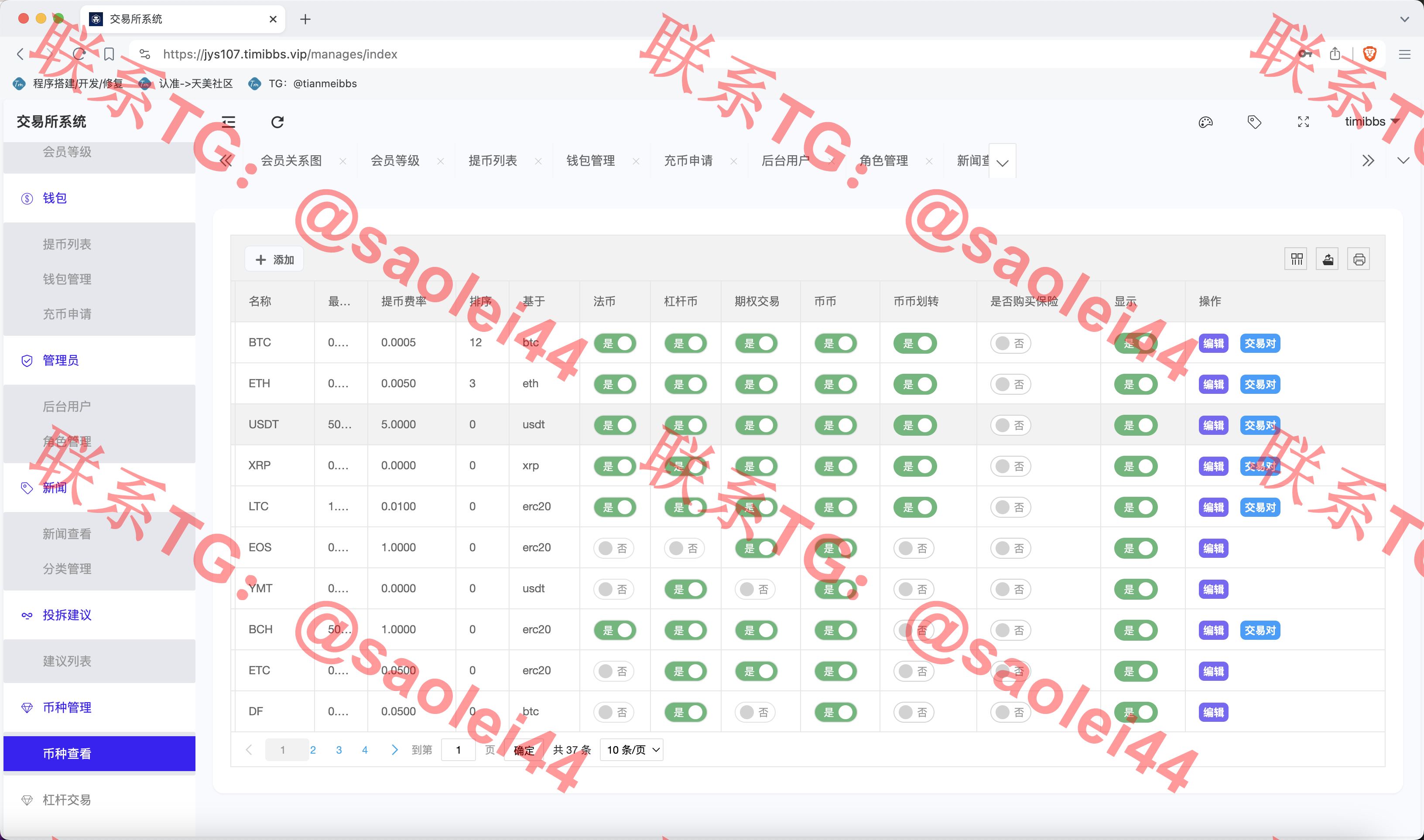Click the page number input field

(458, 750)
